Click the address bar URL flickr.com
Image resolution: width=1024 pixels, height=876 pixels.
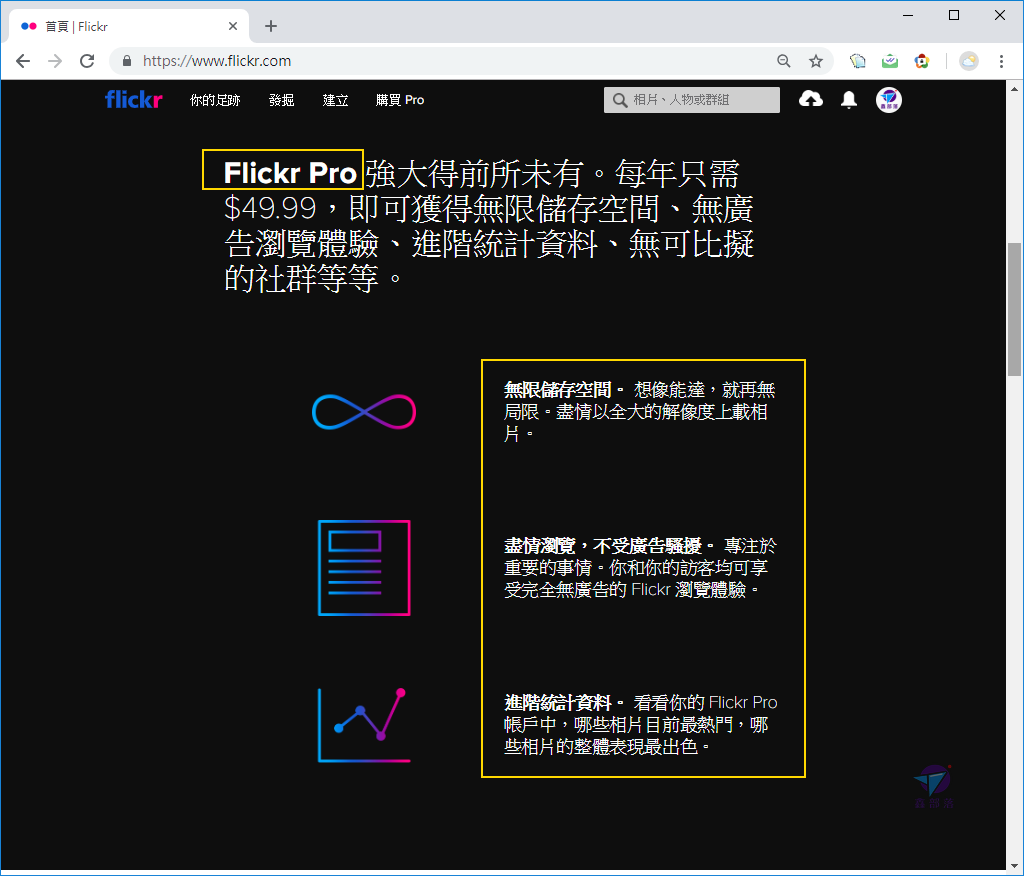217,61
